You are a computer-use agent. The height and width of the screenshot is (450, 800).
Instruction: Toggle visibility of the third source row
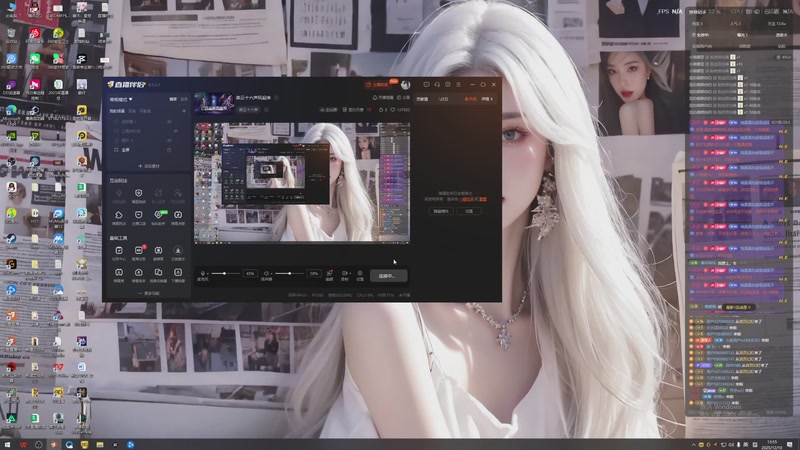pyautogui.click(x=169, y=140)
